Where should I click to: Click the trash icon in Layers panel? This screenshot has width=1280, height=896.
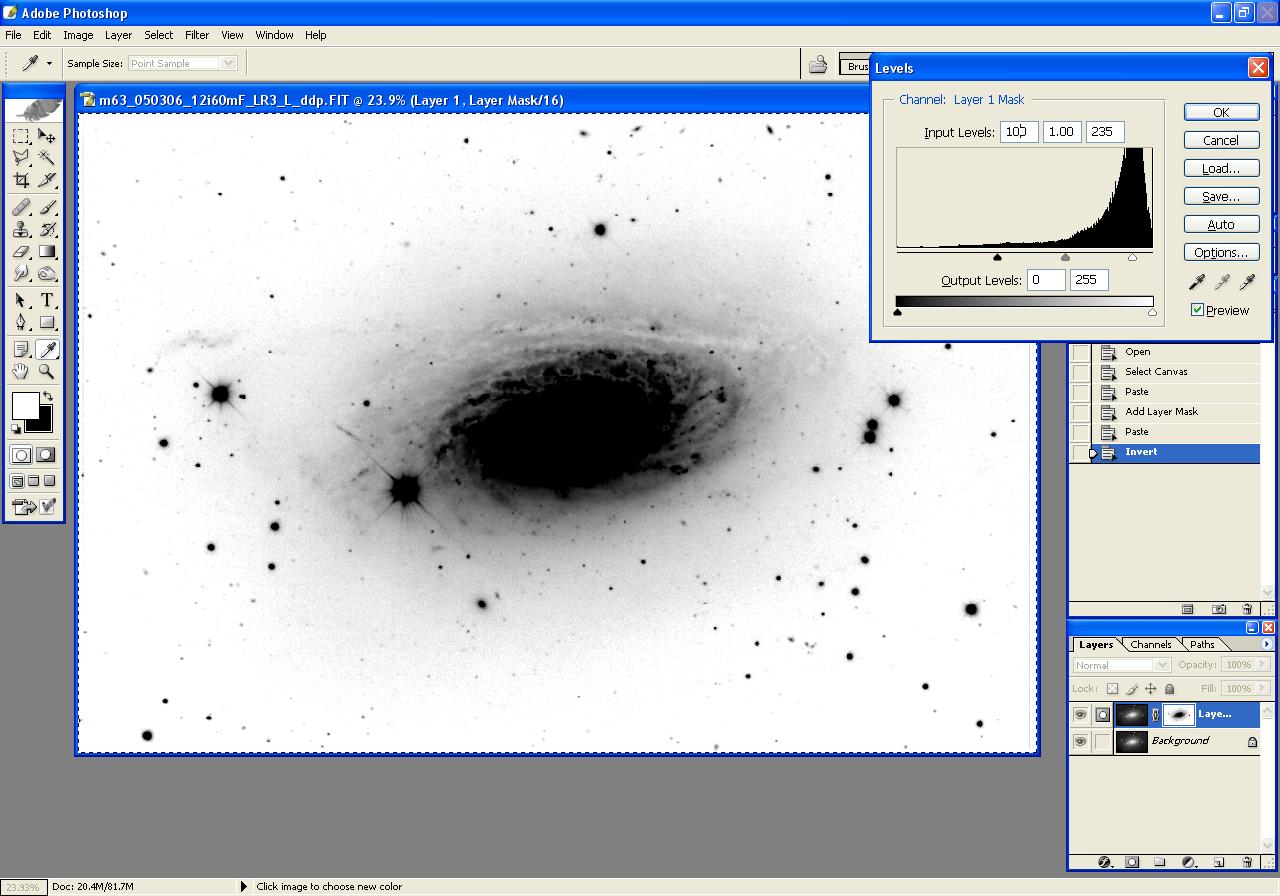coord(1247,861)
